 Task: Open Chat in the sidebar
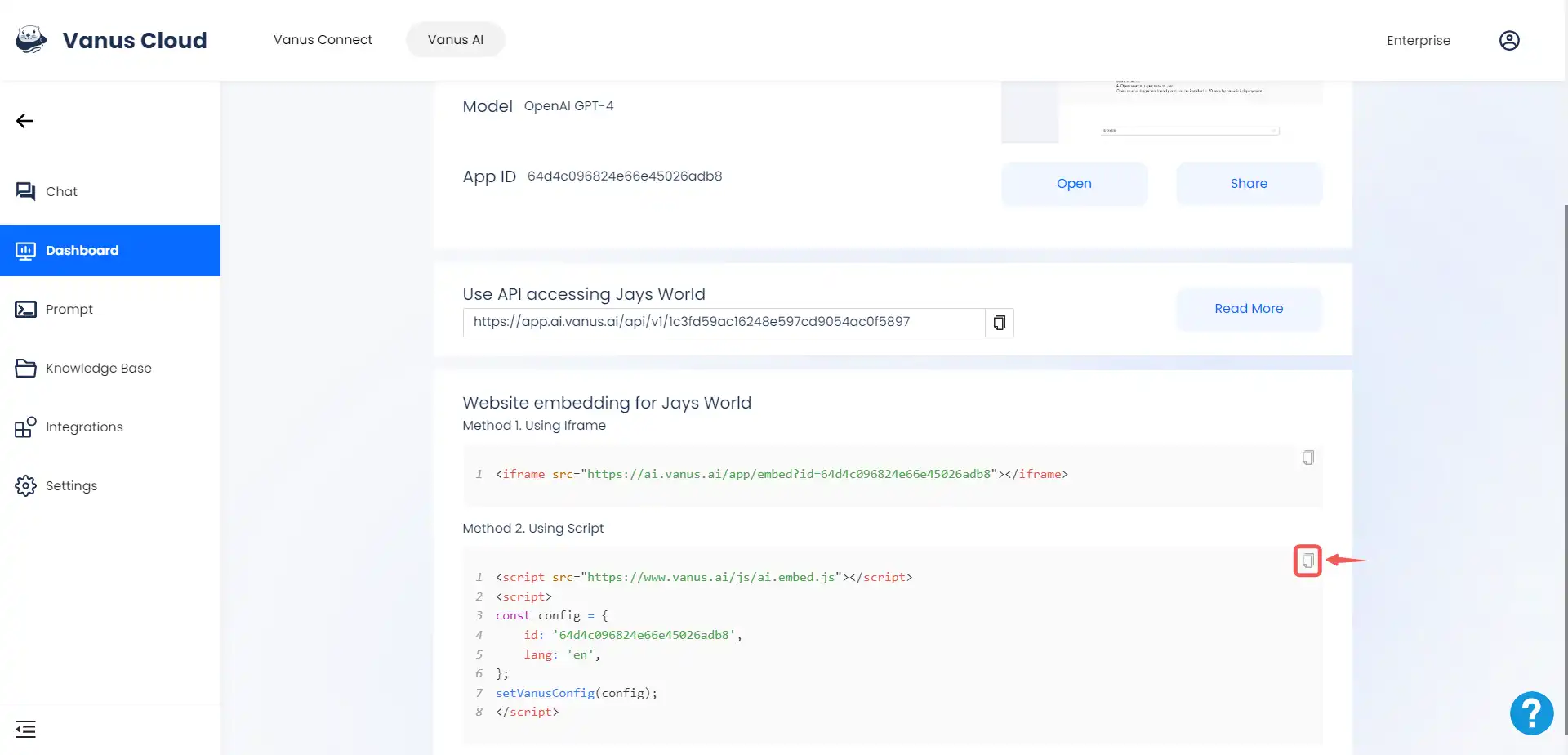110,191
